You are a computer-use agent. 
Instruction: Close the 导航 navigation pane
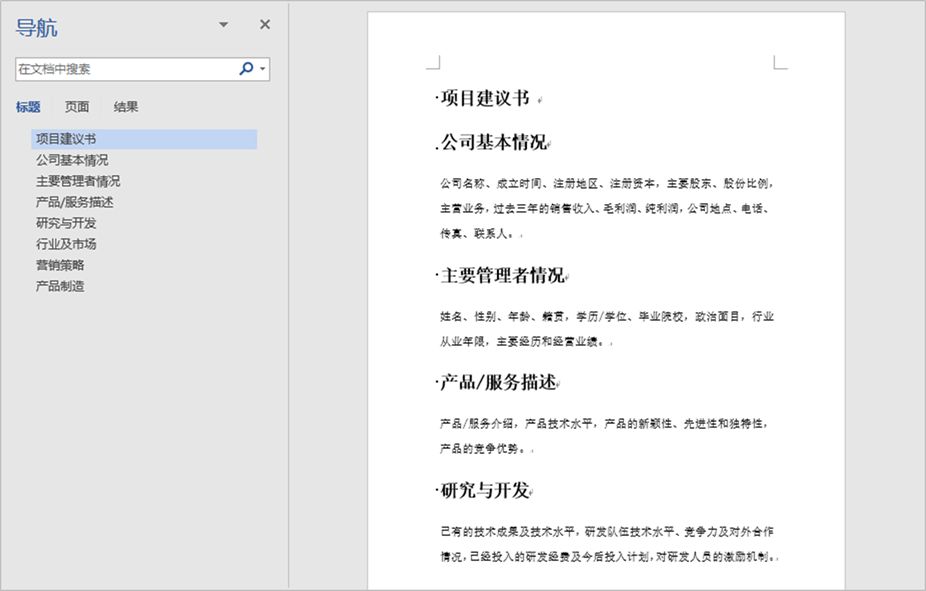[263, 24]
